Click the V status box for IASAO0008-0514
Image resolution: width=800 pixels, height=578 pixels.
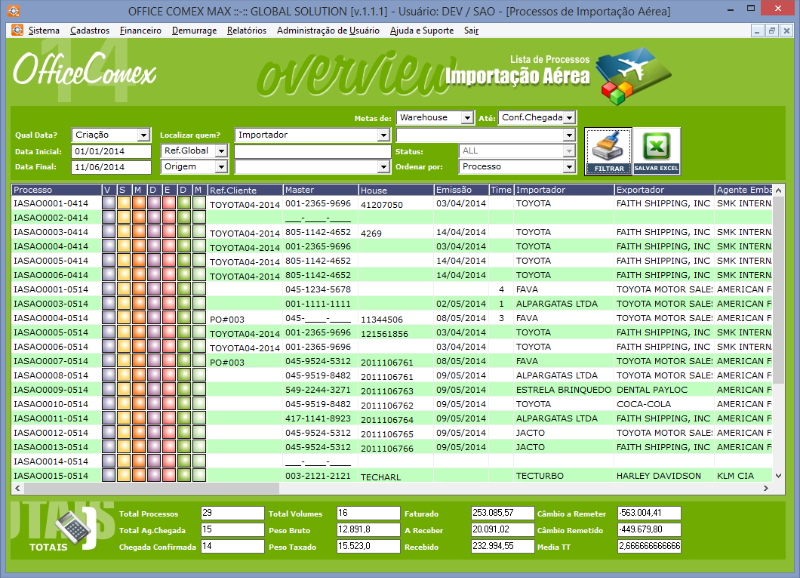click(109, 375)
